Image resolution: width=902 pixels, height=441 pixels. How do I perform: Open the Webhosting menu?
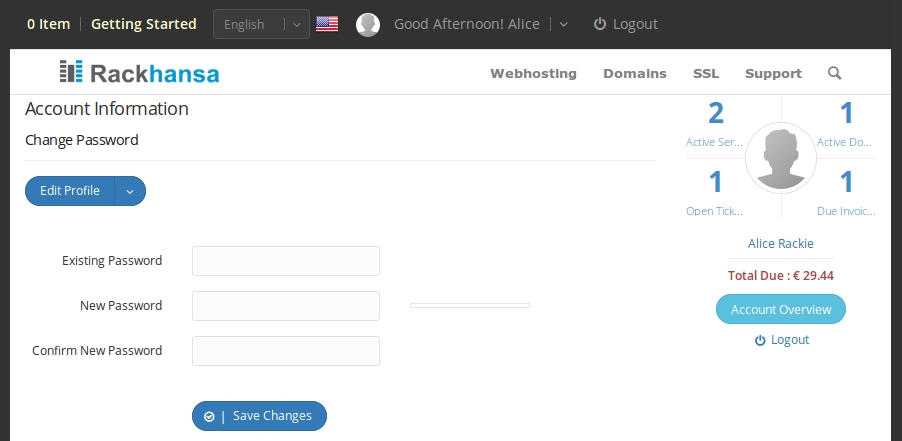tap(533, 74)
